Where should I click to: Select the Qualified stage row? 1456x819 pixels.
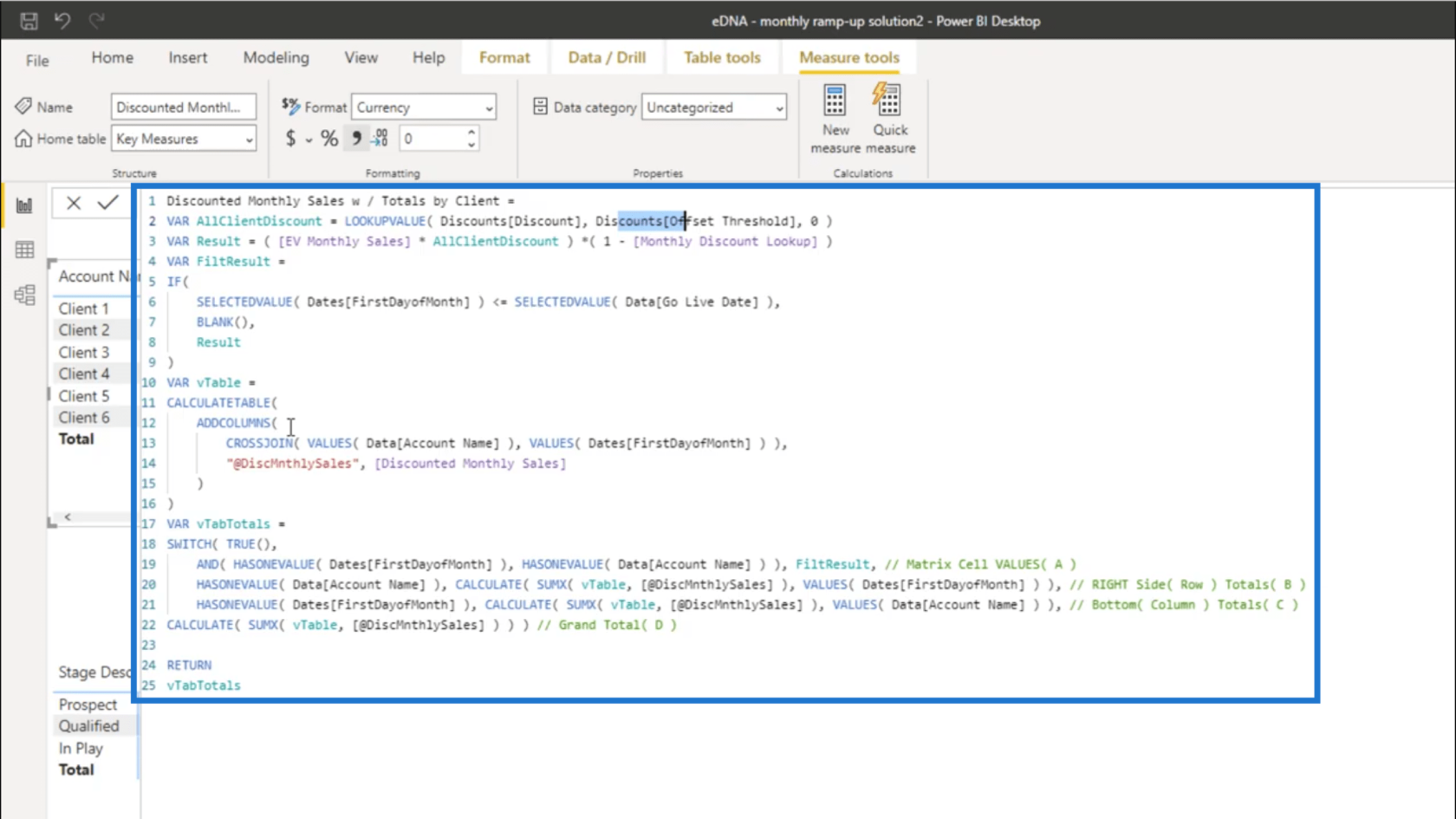pyautogui.click(x=88, y=726)
